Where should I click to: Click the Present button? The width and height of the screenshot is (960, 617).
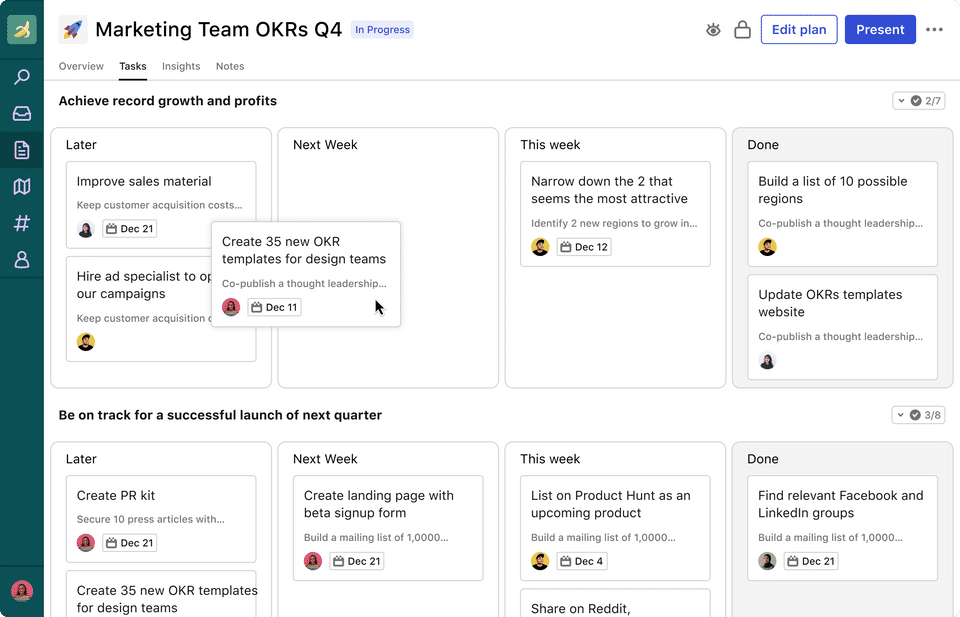[x=880, y=30]
